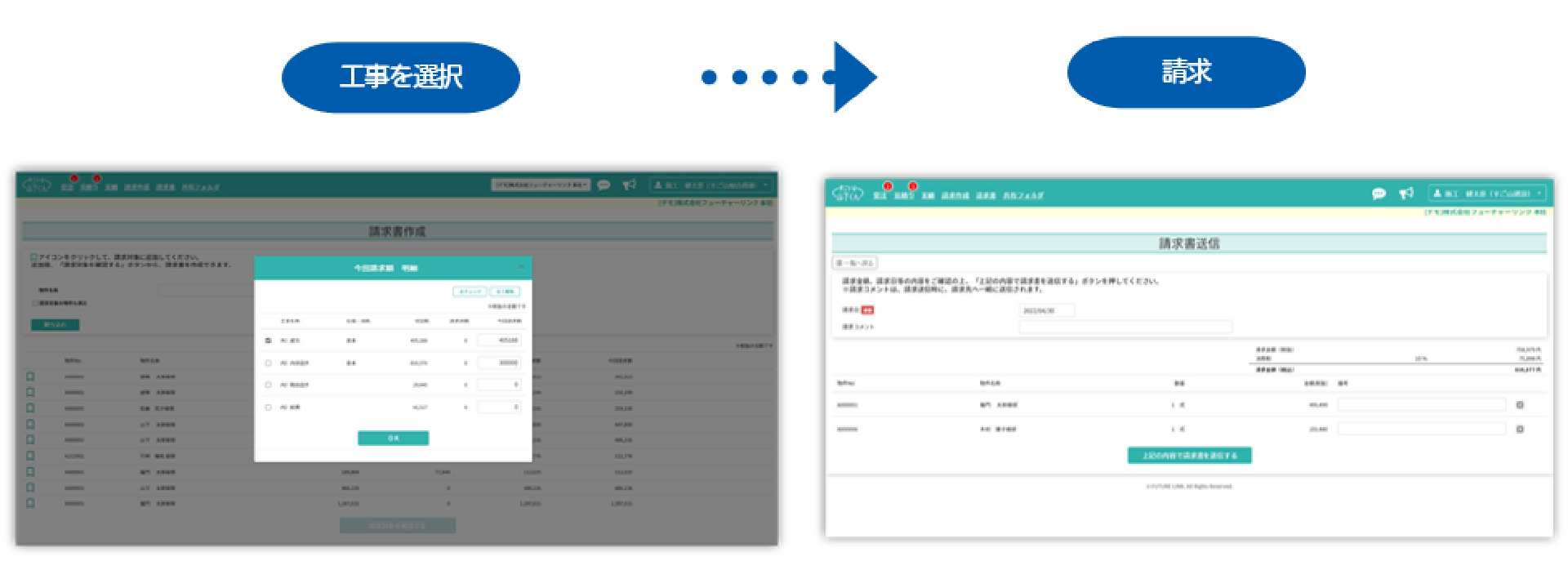Click the green filter button on 請求書作成
Image resolution: width=1568 pixels, height=588 pixels.
(x=56, y=325)
